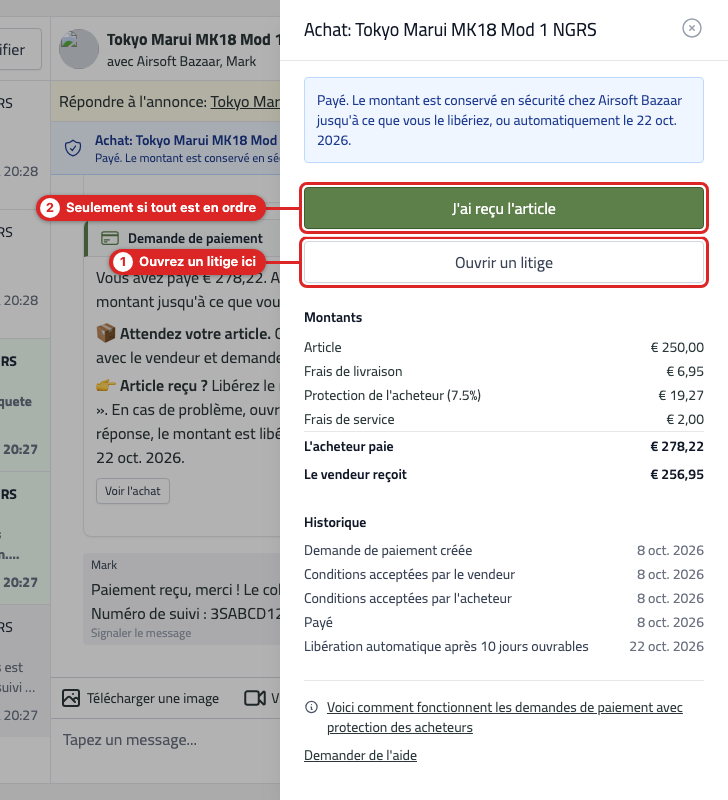This screenshot has height=800, width=728.
Task: Click the blue Payé status notice
Action: coord(504,120)
